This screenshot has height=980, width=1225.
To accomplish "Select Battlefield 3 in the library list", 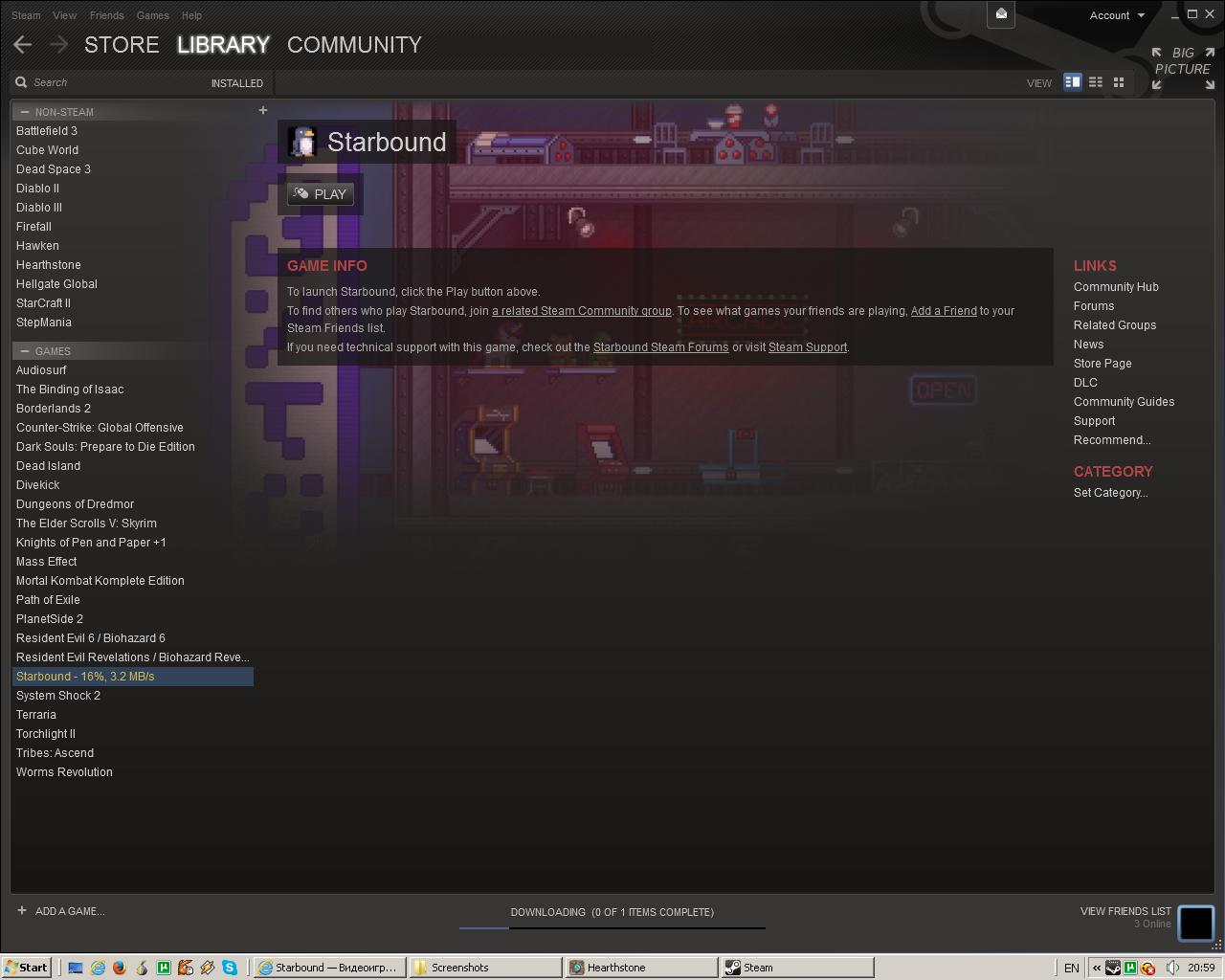I will [133, 131].
